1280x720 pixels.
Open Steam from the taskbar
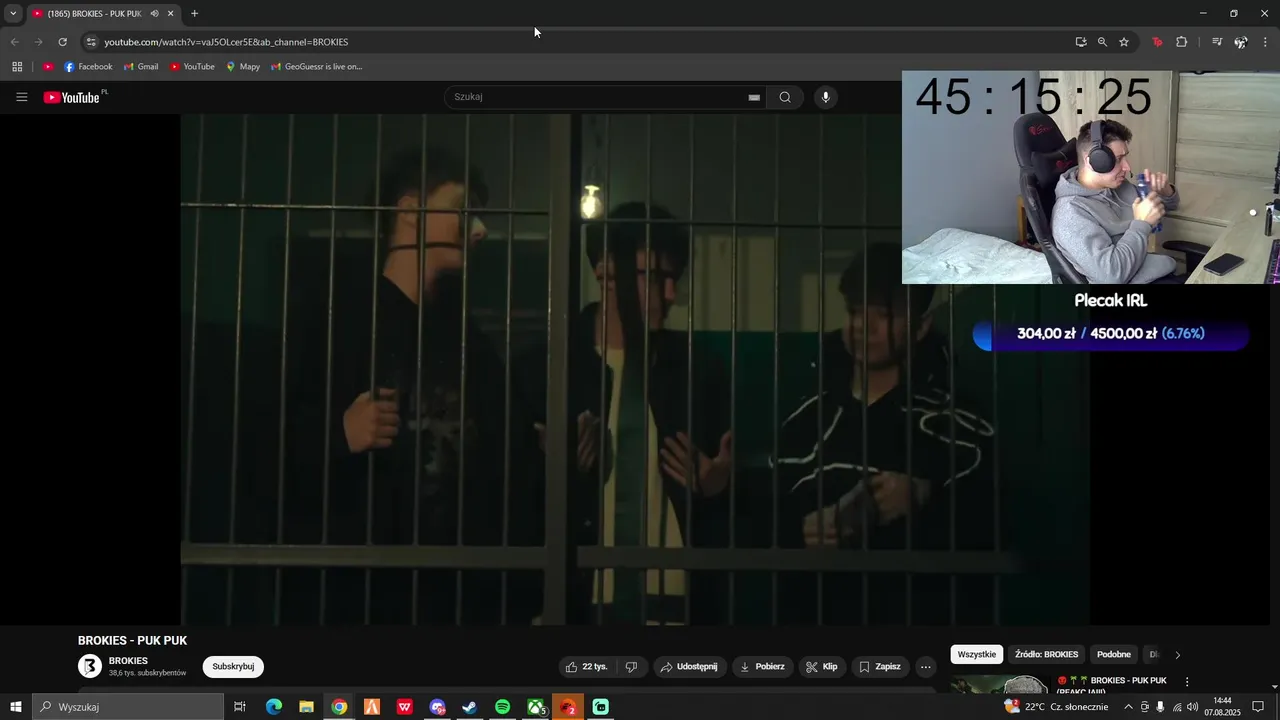click(x=470, y=707)
